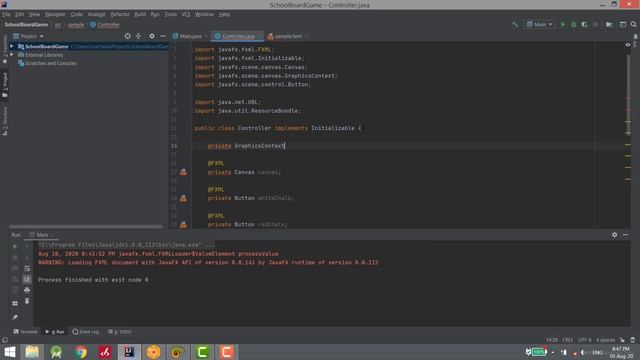
Task: Switch to the sample.fxml editor tab
Action: tap(288, 36)
